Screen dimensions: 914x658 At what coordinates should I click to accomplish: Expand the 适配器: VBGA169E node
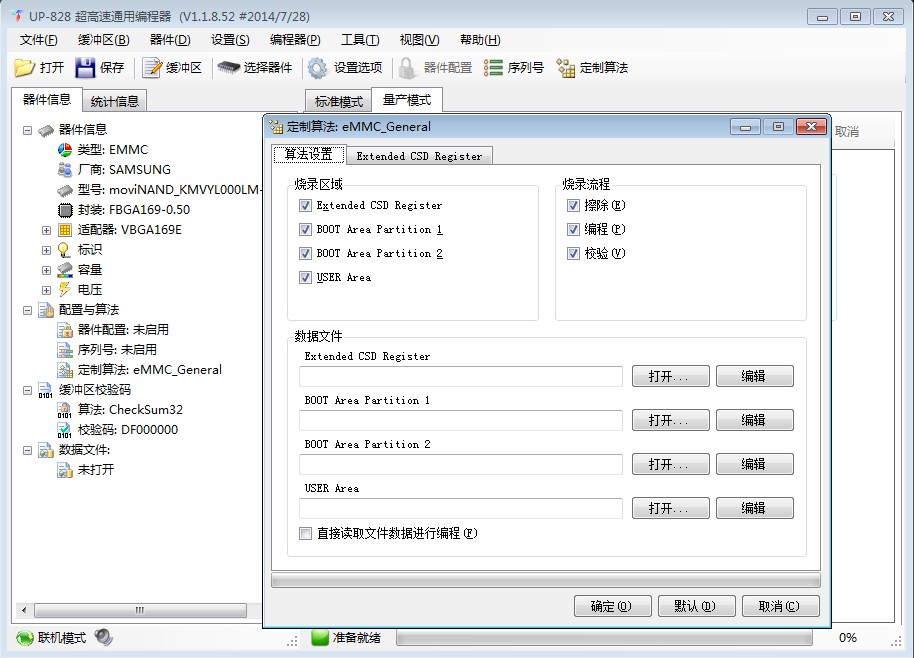pyautogui.click(x=46, y=230)
